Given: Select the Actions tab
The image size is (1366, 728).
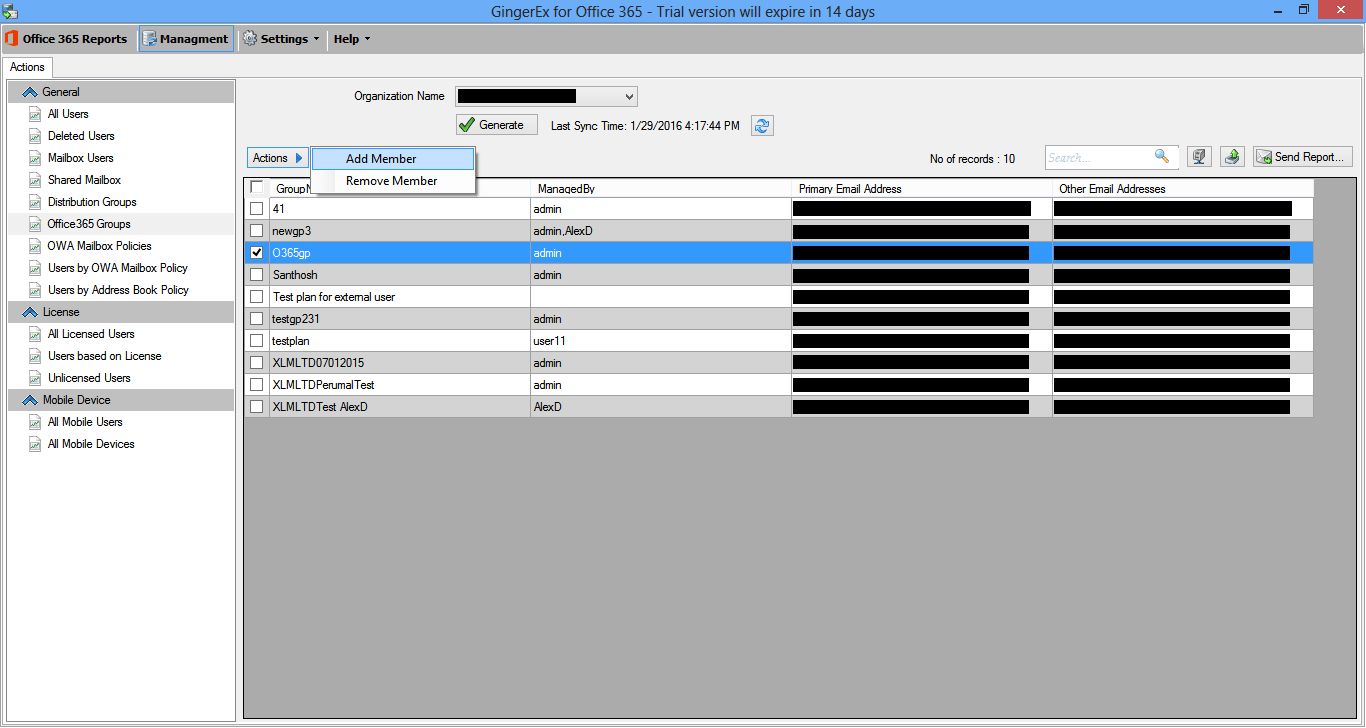Looking at the screenshot, I should (x=27, y=67).
